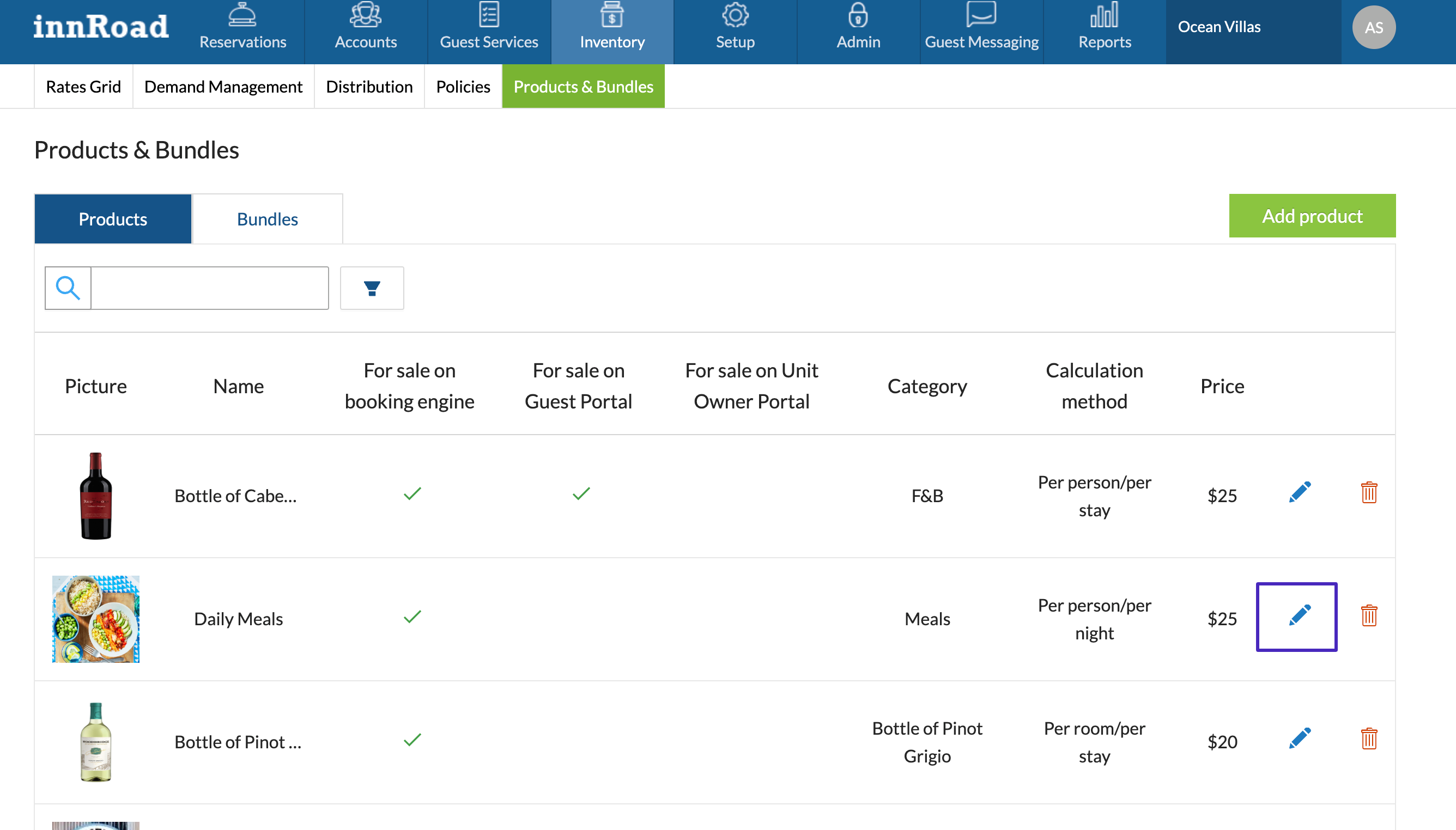Viewport: 1456px width, 830px height.
Task: Click the magnifying glass search icon
Action: (68, 288)
